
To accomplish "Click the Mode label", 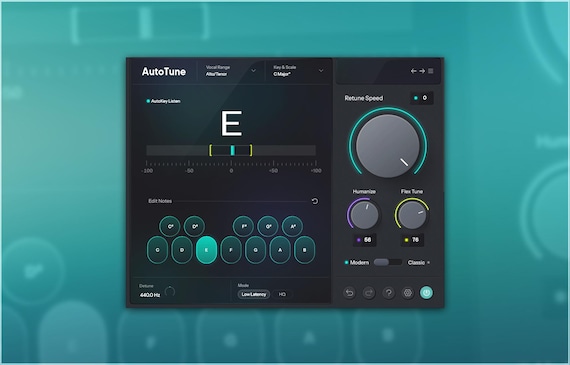I will (x=243, y=285).
